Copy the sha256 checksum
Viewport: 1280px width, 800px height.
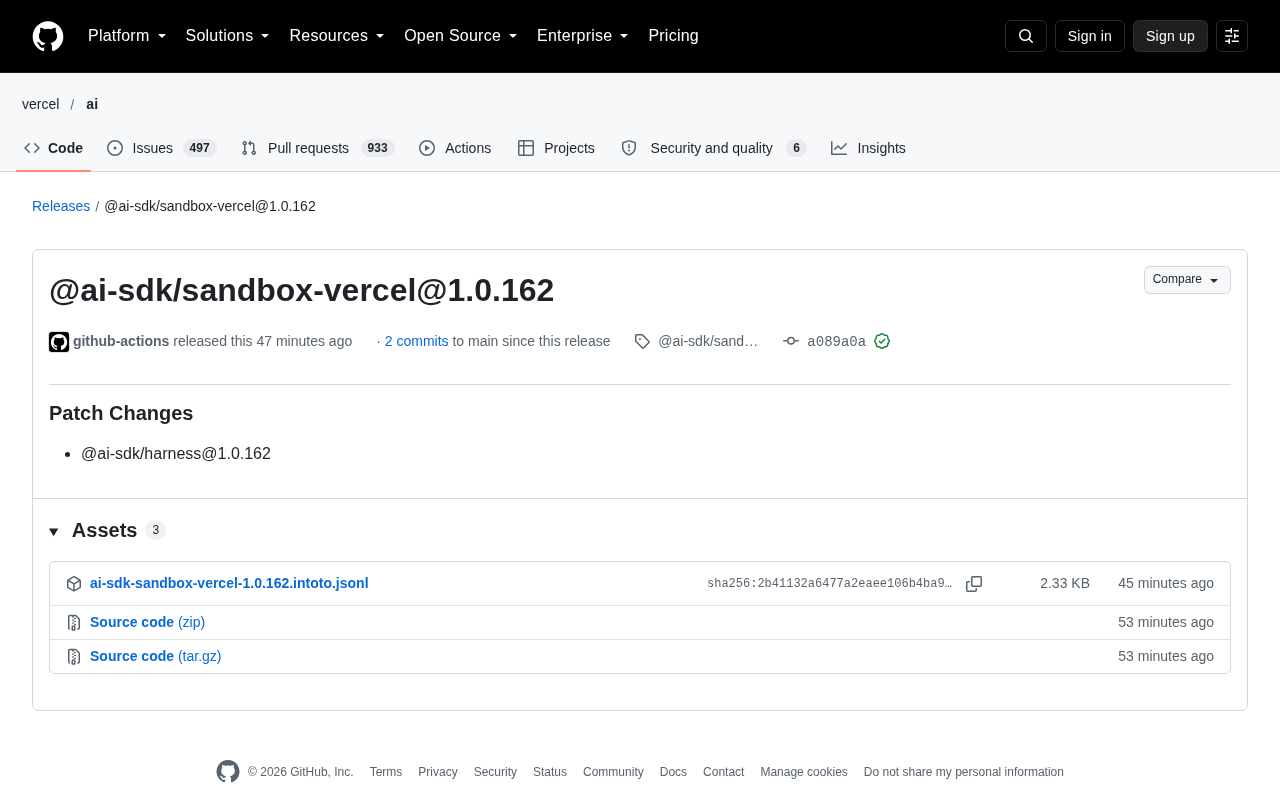click(974, 584)
